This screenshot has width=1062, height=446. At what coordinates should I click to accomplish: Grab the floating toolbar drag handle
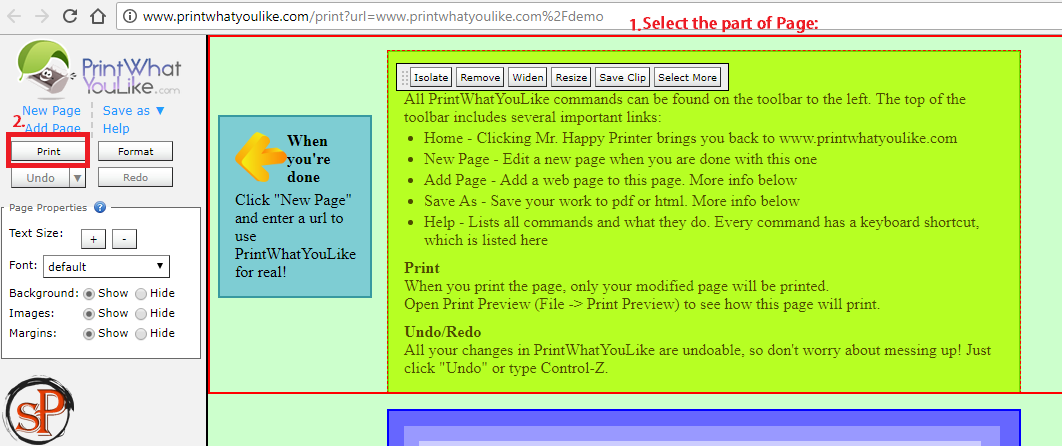click(405, 77)
